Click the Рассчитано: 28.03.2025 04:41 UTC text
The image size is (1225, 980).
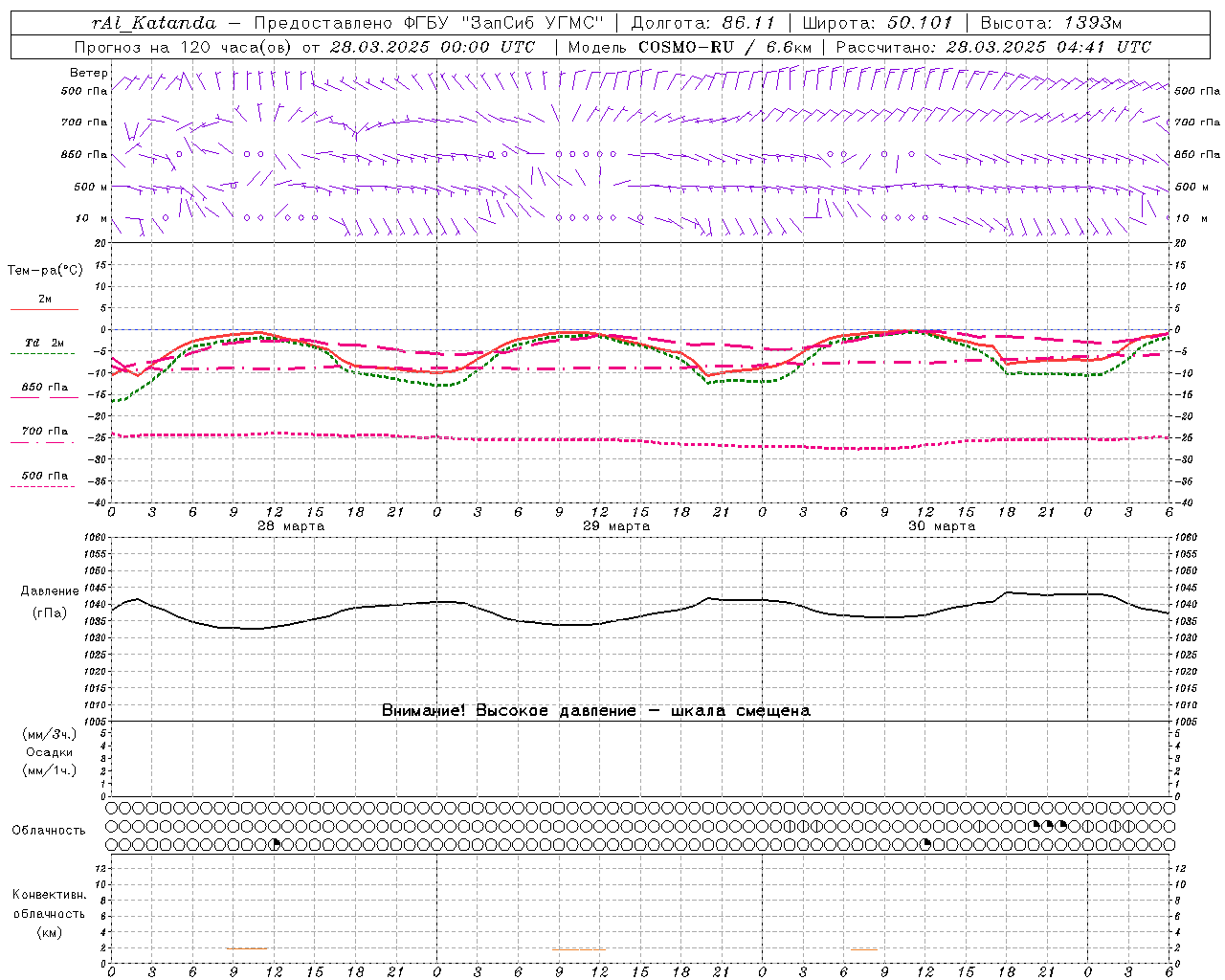pos(993,47)
